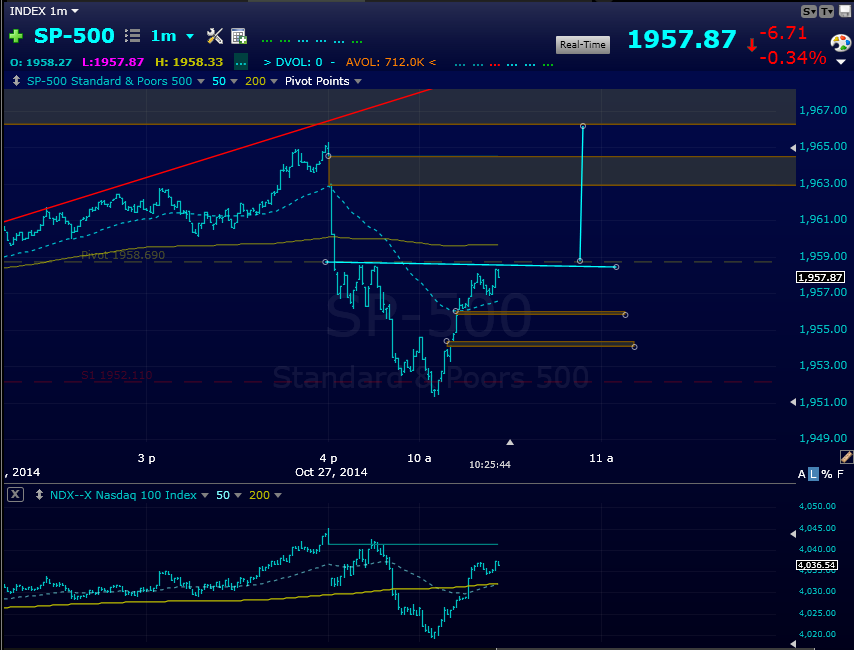The image size is (854, 650).
Task: Expand the NDX--X Nasdaq 100 Index dropdown
Action: [x=205, y=495]
